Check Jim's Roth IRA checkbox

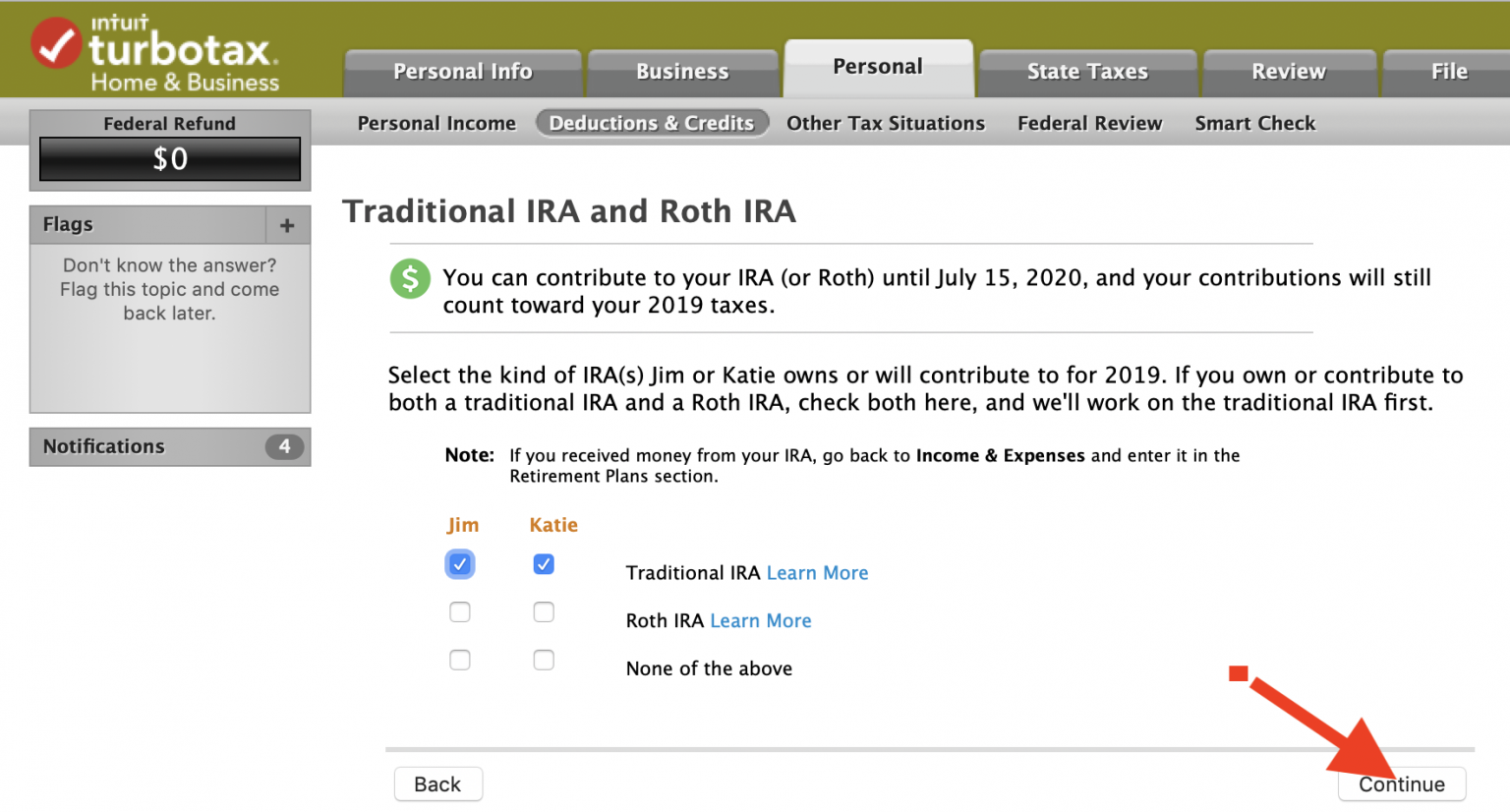(x=459, y=612)
